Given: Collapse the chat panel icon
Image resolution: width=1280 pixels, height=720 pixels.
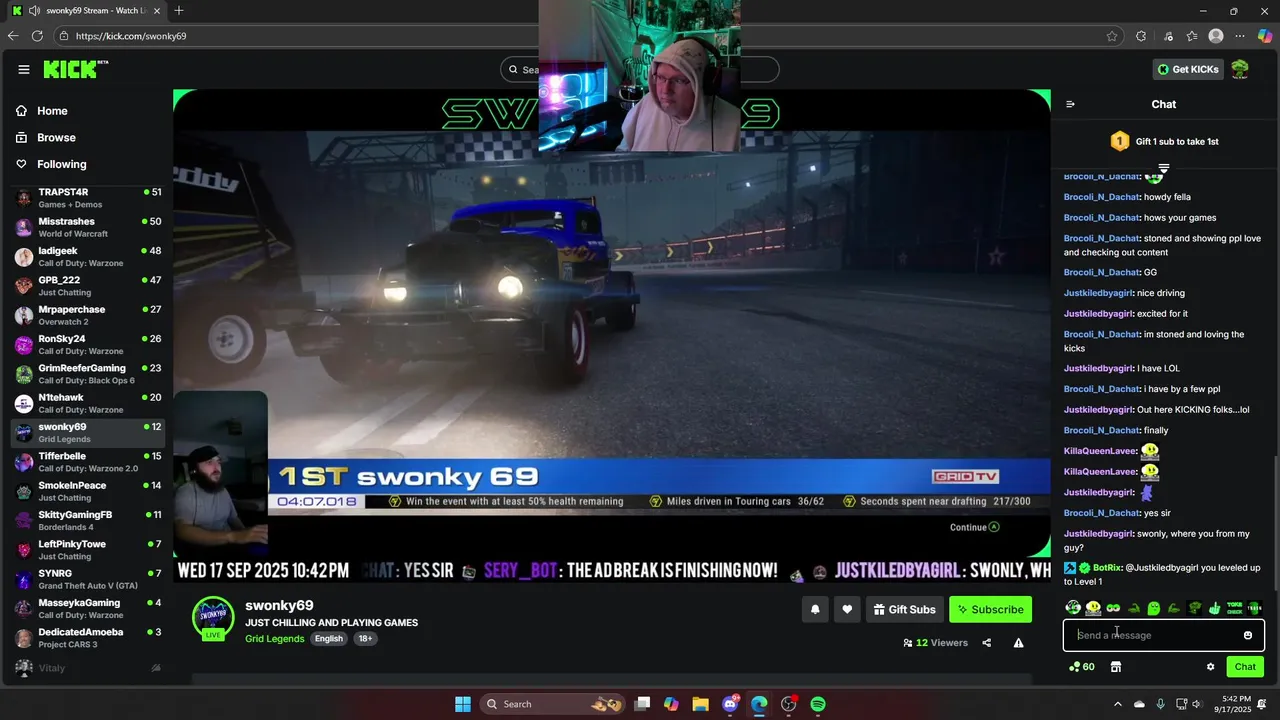Looking at the screenshot, I should (1070, 104).
